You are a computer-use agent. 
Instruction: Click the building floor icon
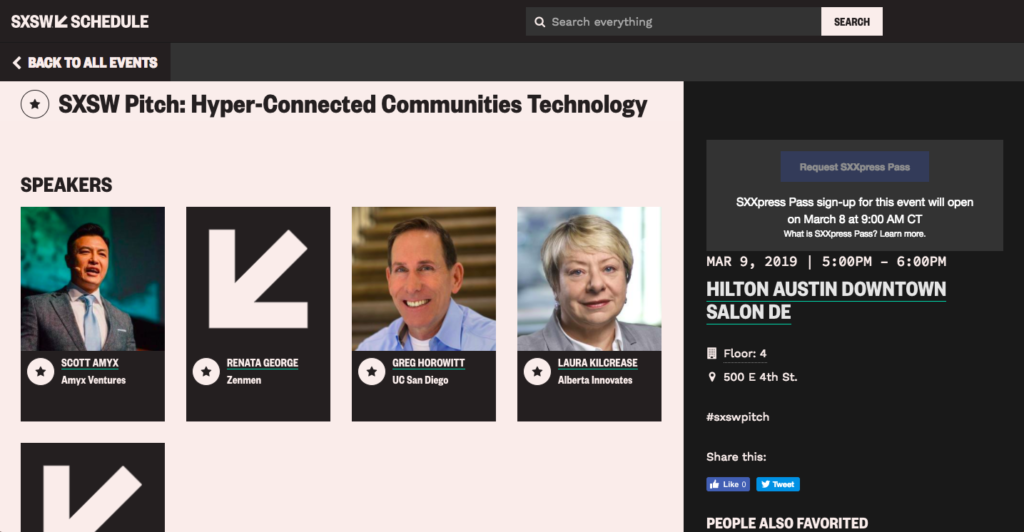[712, 354]
